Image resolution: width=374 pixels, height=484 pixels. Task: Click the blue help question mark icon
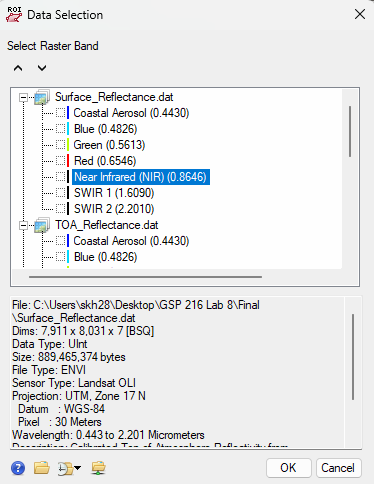click(x=18, y=468)
